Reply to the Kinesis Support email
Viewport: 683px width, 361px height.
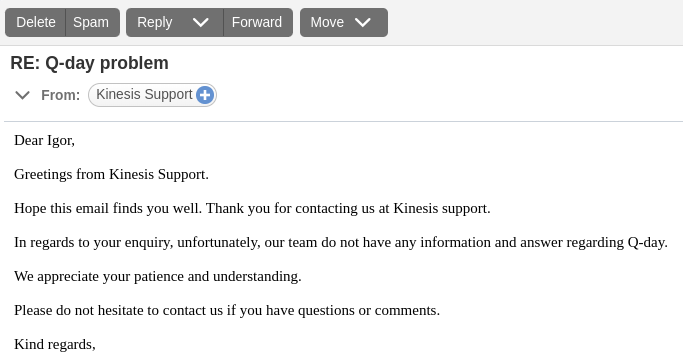[x=155, y=22]
